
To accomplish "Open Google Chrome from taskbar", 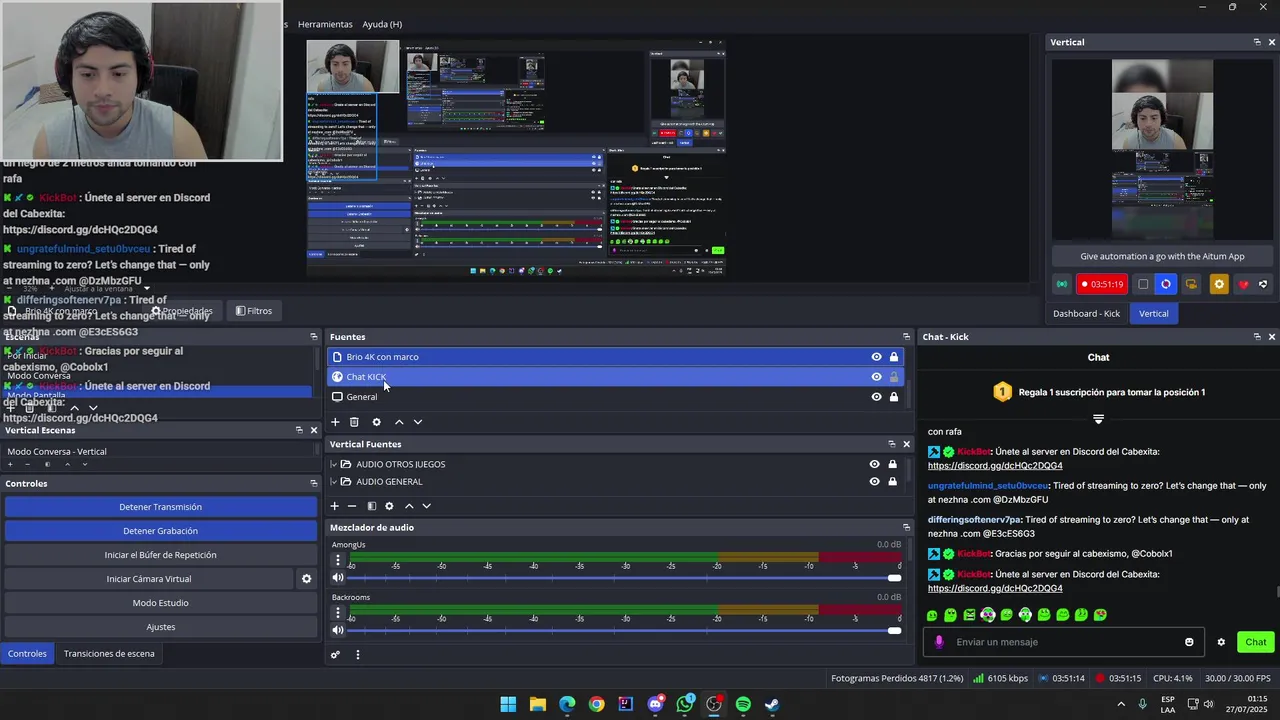I will pos(596,704).
